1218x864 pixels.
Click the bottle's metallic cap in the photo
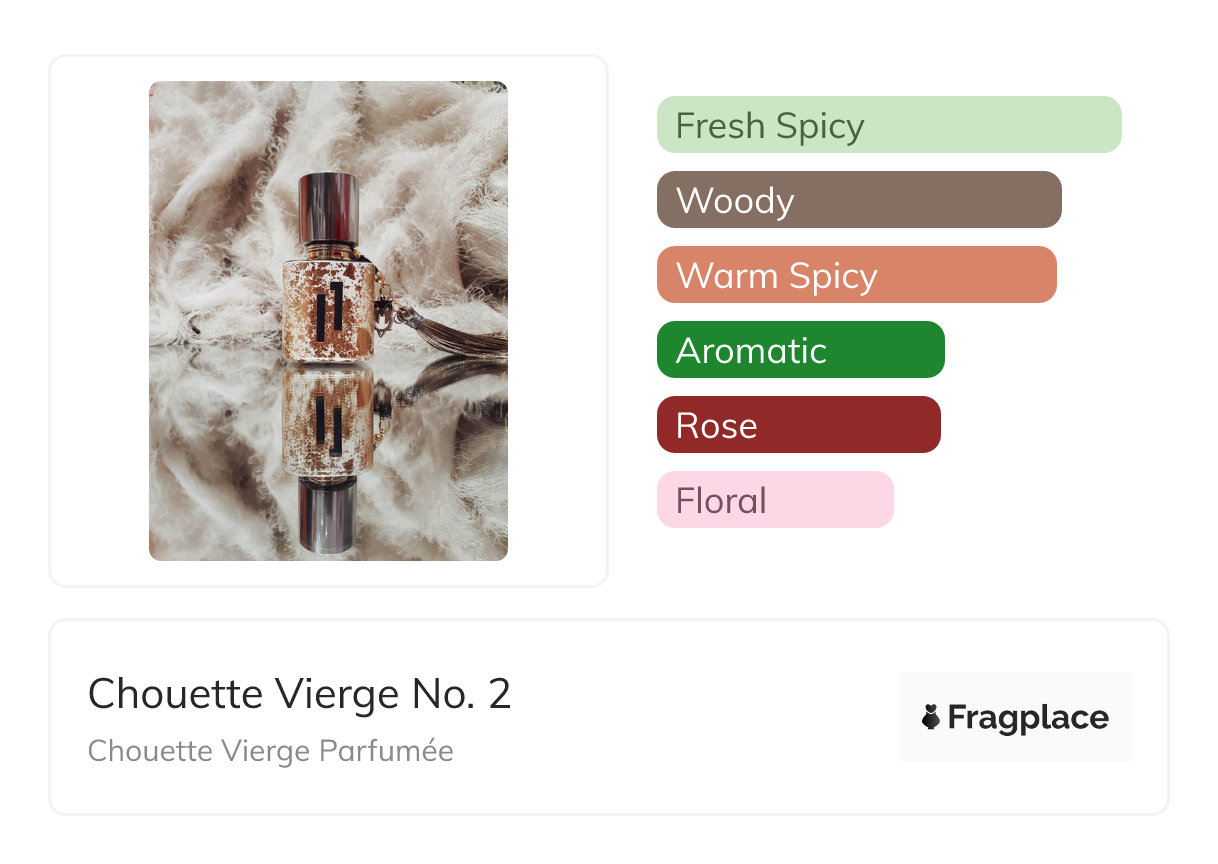328,208
